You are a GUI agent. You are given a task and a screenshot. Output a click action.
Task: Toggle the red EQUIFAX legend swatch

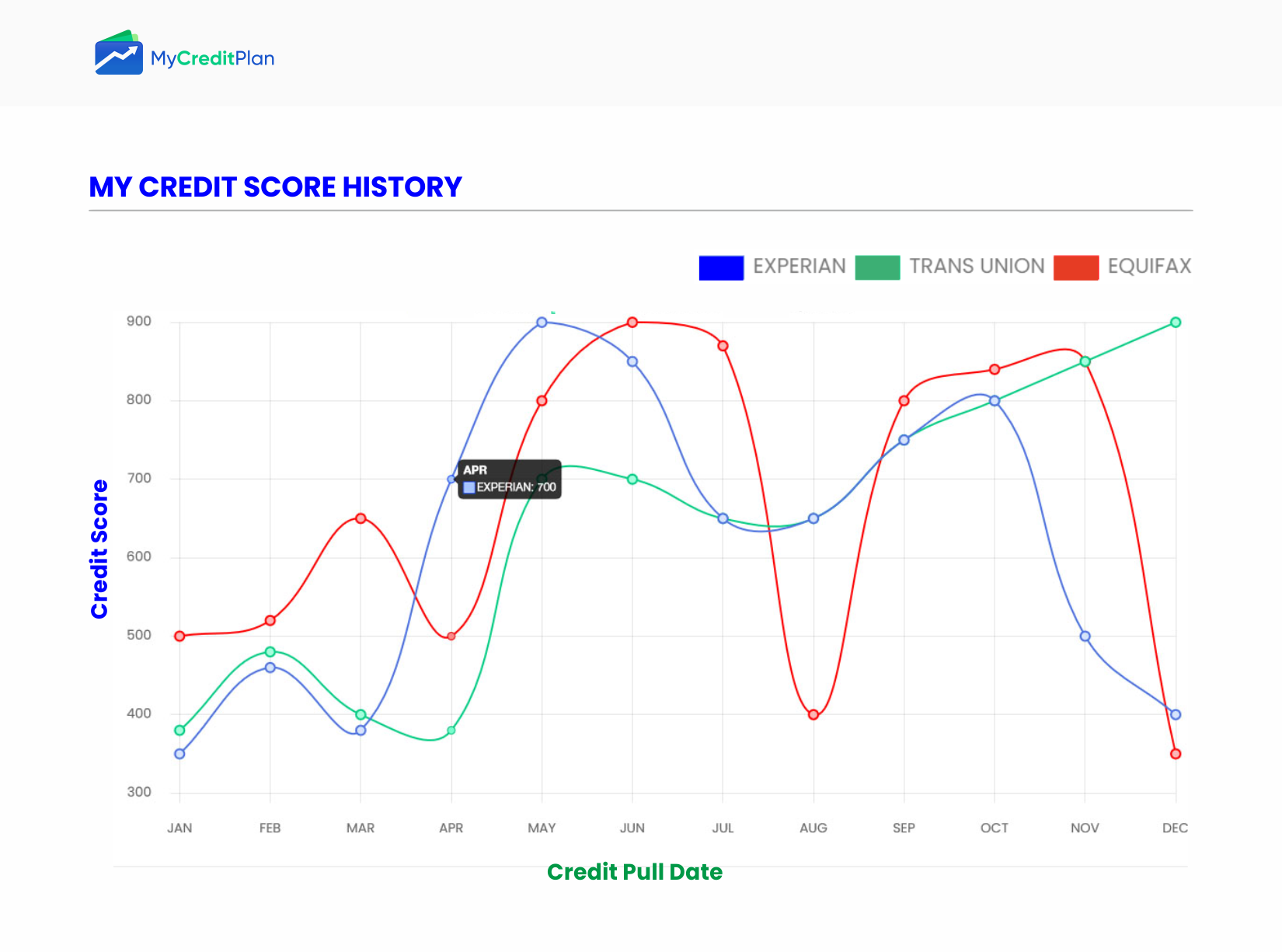coord(1076,267)
